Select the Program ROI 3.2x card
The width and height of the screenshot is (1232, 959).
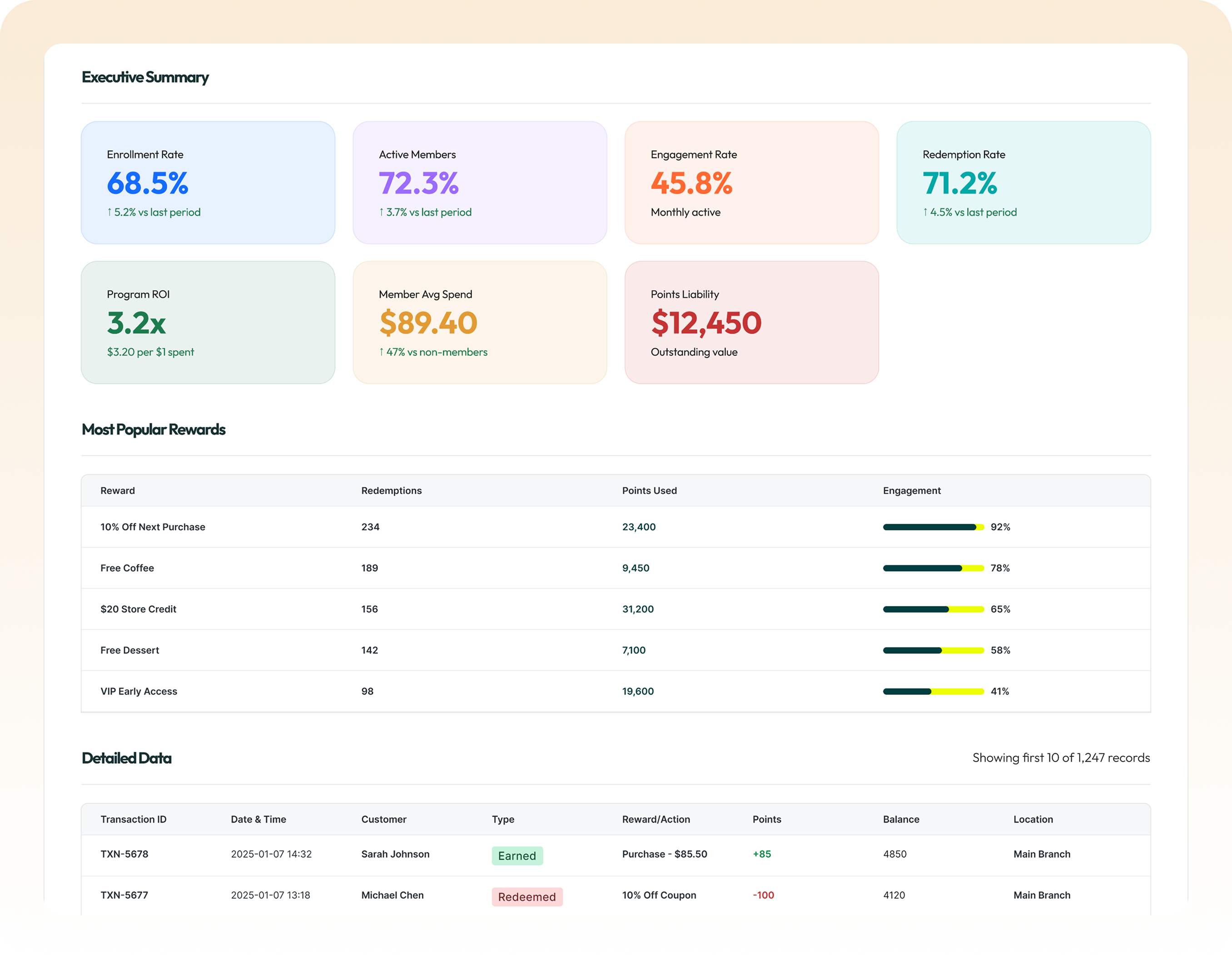208,322
